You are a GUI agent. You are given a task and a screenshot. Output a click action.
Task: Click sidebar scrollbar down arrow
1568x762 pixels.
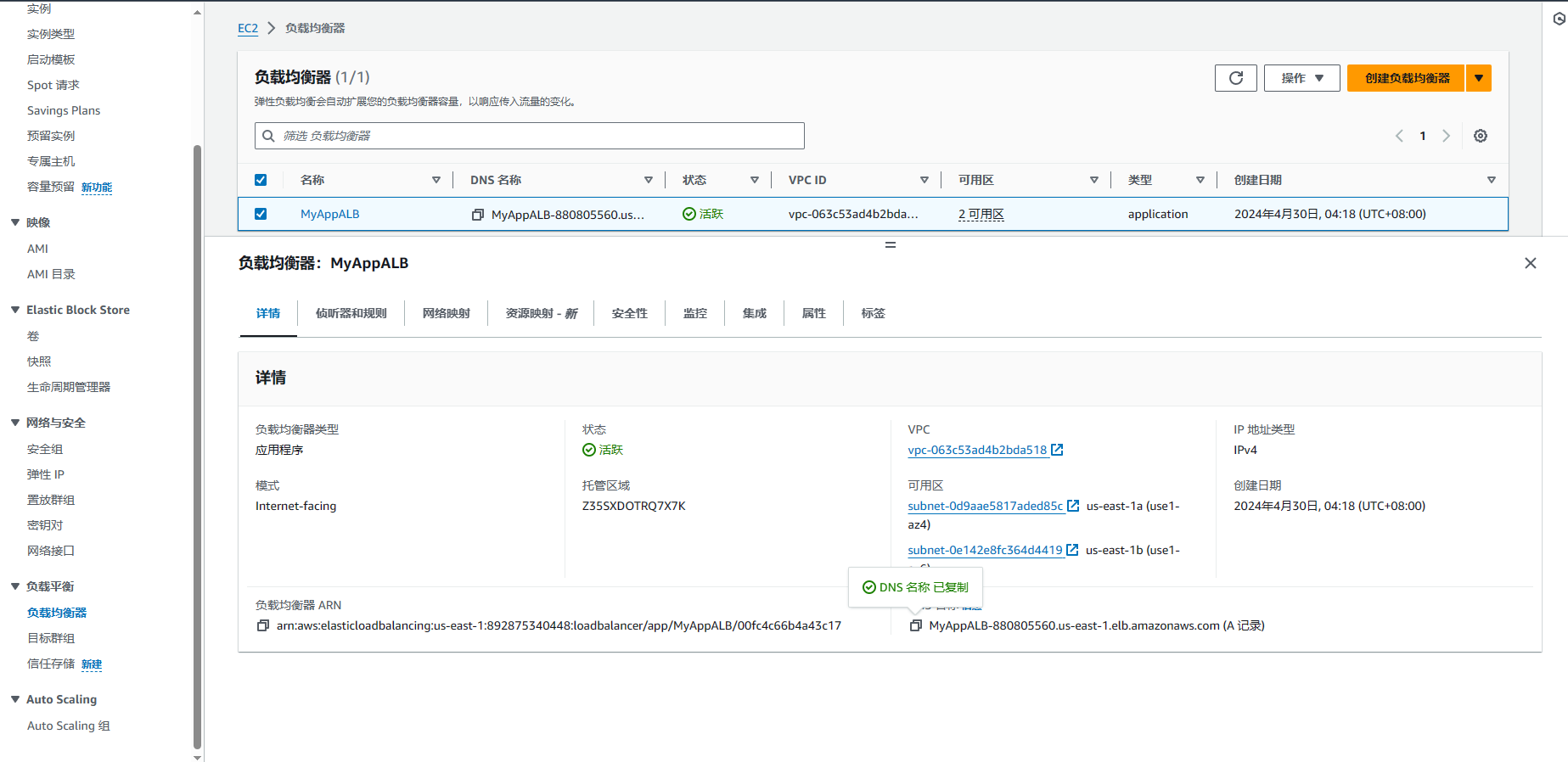(198, 757)
